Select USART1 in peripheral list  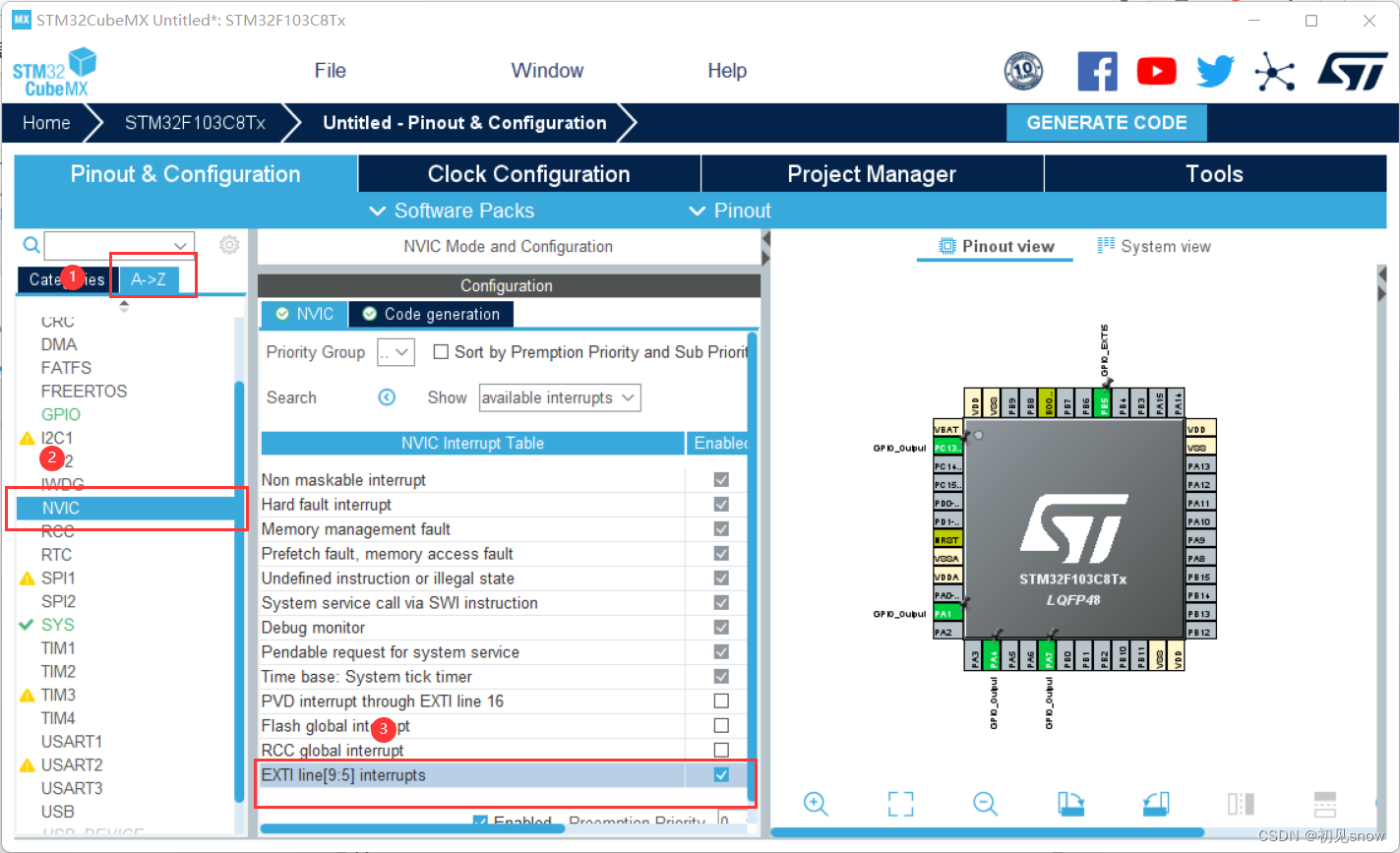pos(72,741)
